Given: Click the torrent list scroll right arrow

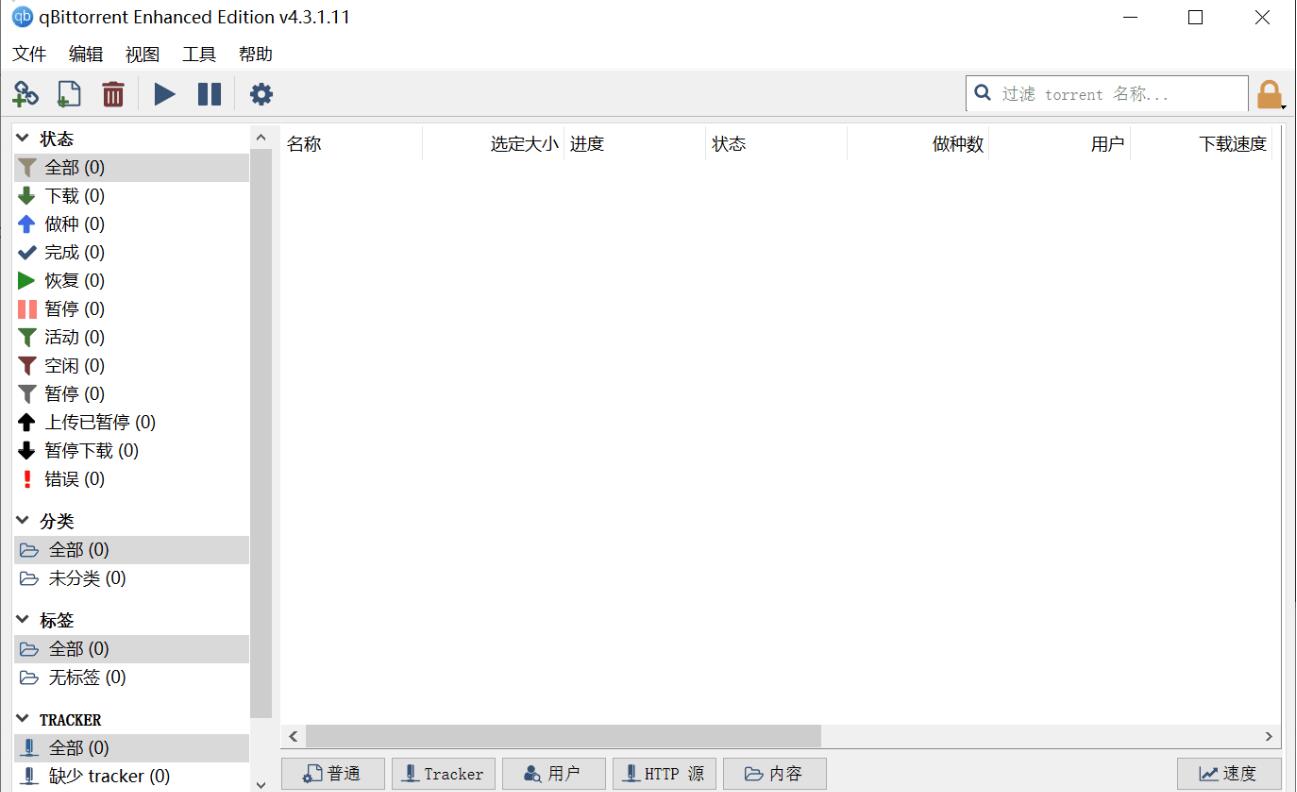Looking at the screenshot, I should 1270,736.
